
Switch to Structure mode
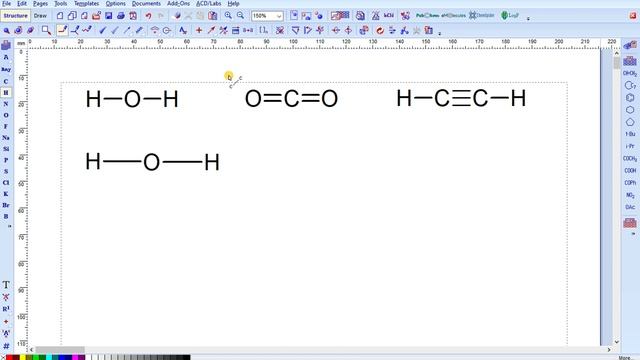tap(16, 16)
